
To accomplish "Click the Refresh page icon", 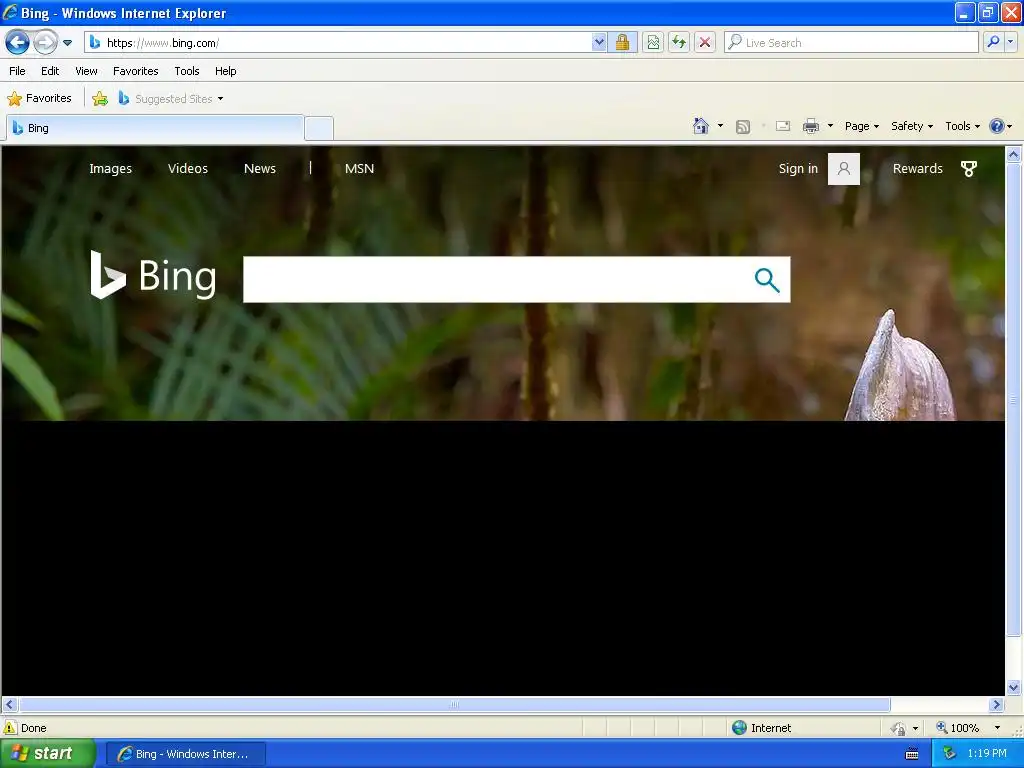I will pos(679,43).
